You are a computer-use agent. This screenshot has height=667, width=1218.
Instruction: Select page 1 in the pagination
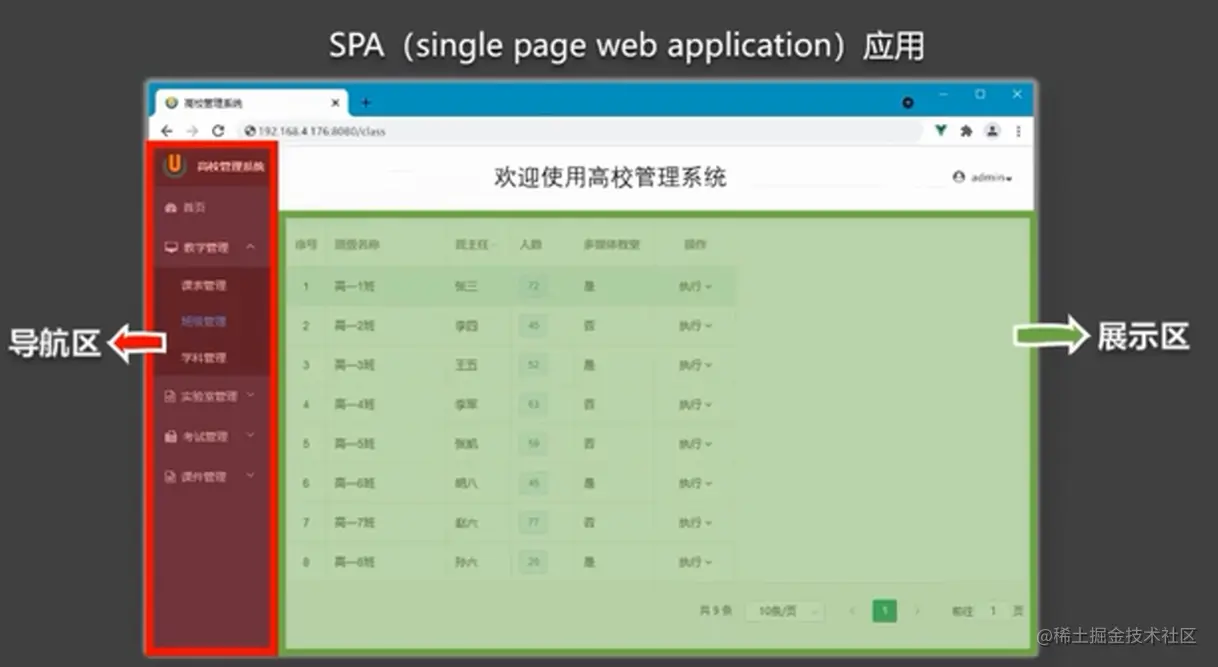(885, 611)
